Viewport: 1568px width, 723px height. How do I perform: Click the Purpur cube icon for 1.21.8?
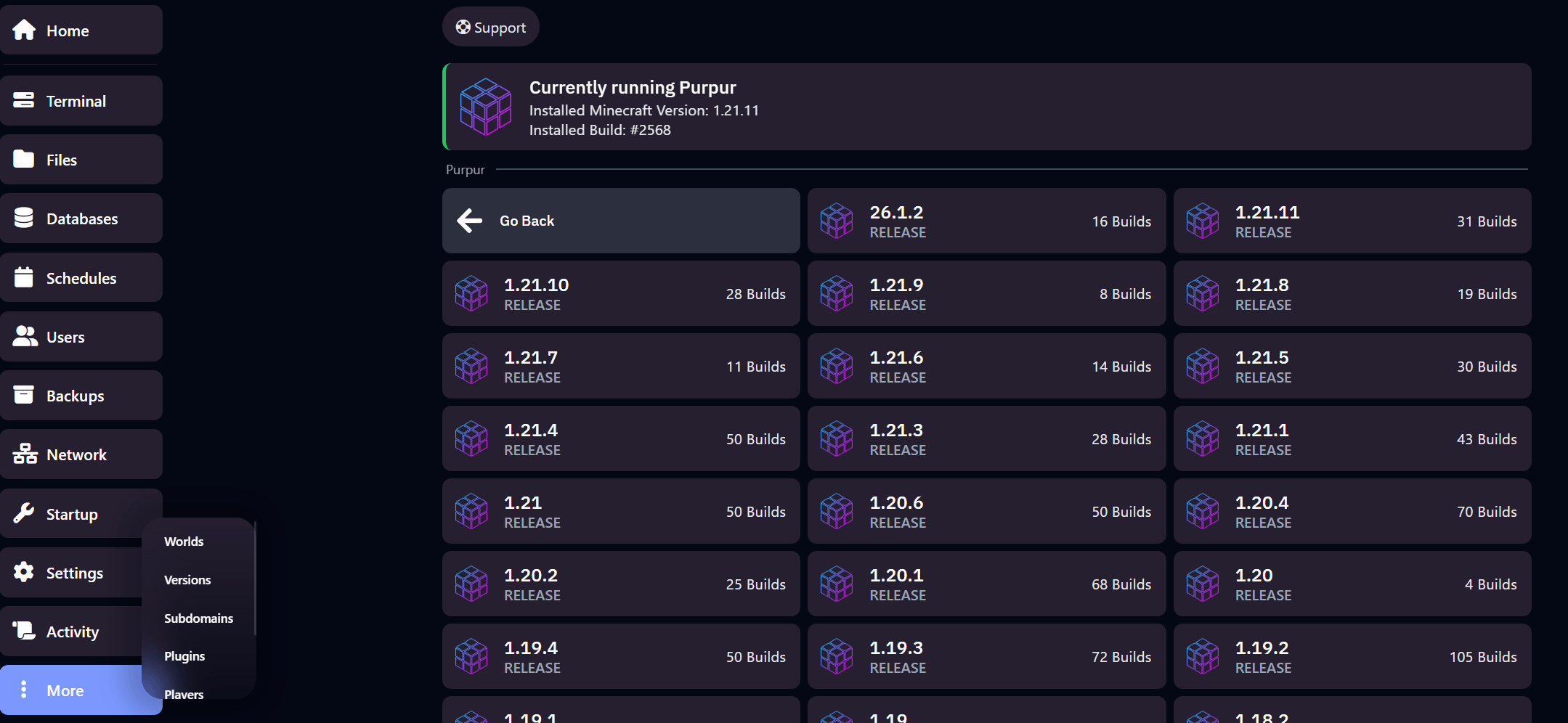[x=1203, y=293]
